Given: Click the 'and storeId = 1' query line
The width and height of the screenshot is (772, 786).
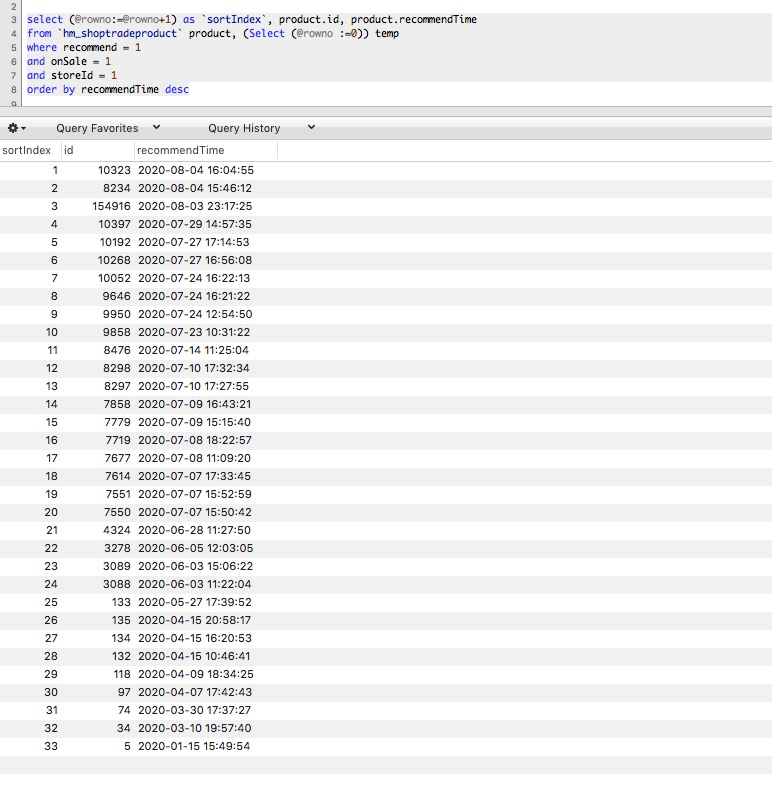Looking at the screenshot, I should (x=72, y=75).
